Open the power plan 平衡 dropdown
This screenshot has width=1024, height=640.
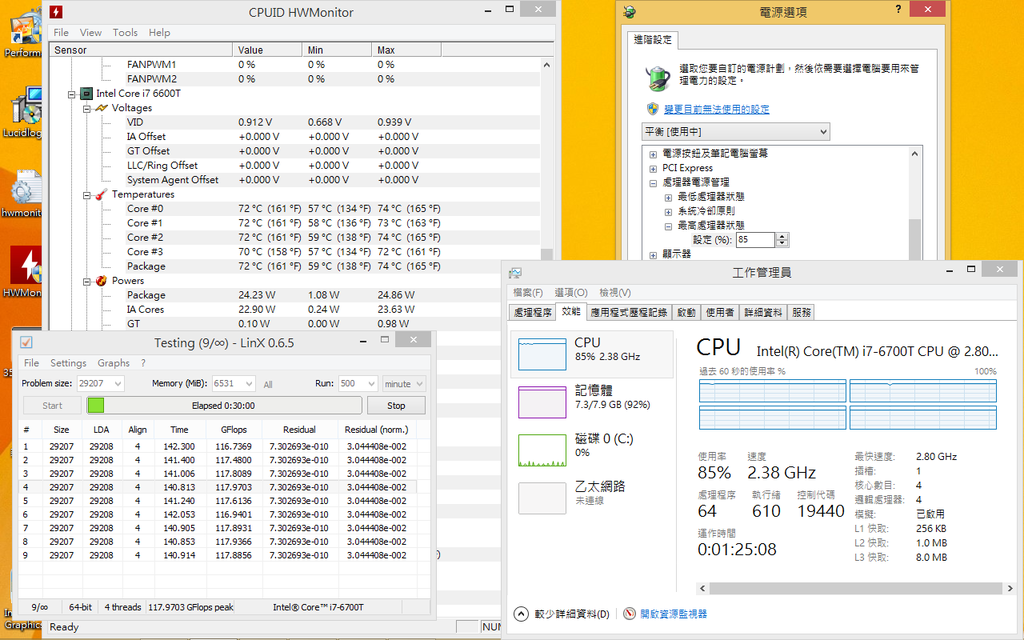735,131
